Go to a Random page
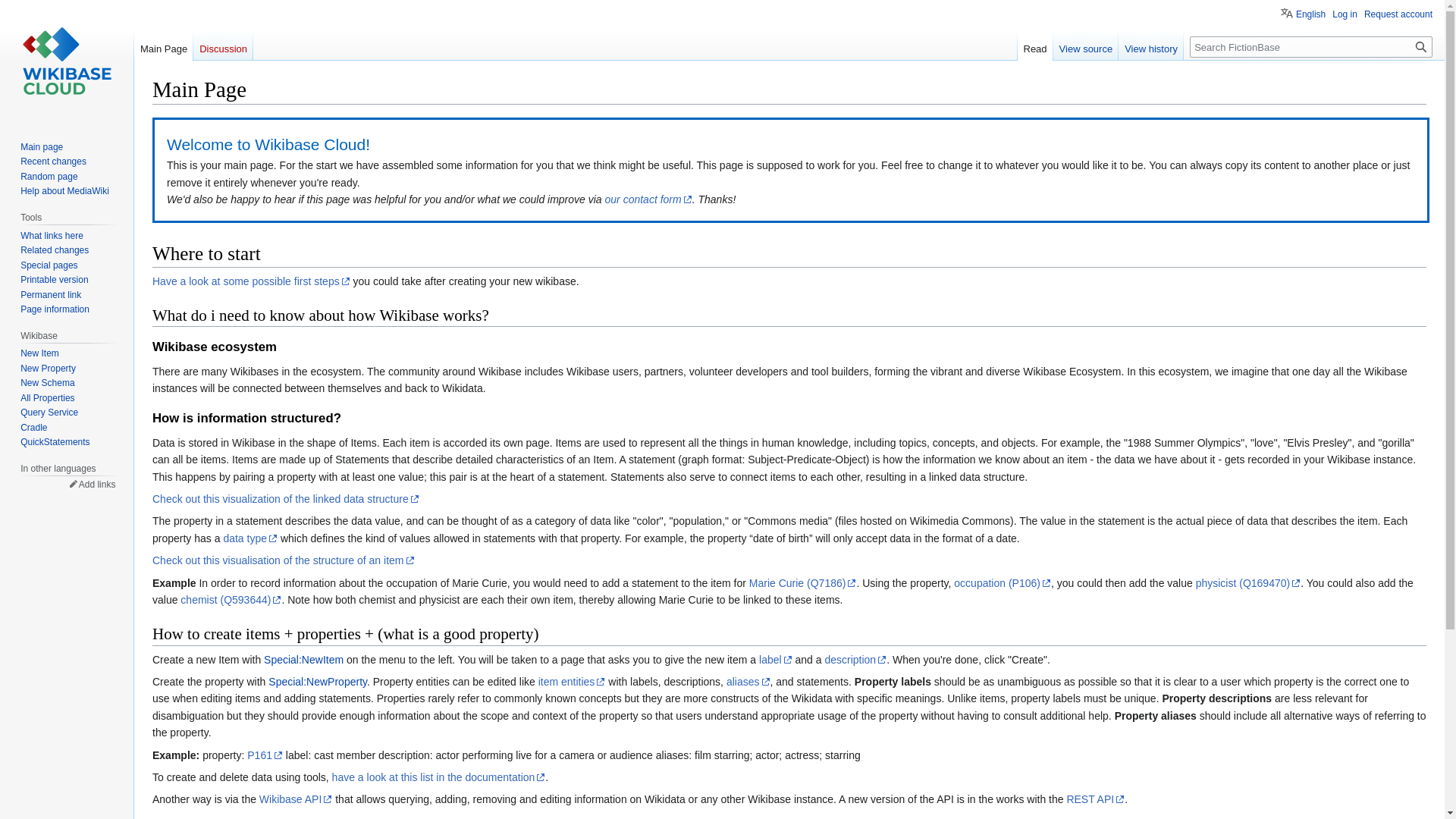Viewport: 1456px width, 819px height. [49, 177]
